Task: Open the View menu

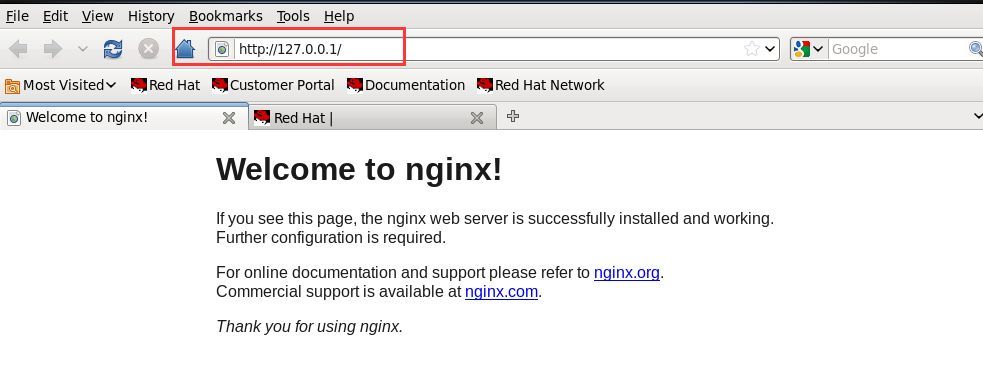Action: click(98, 16)
